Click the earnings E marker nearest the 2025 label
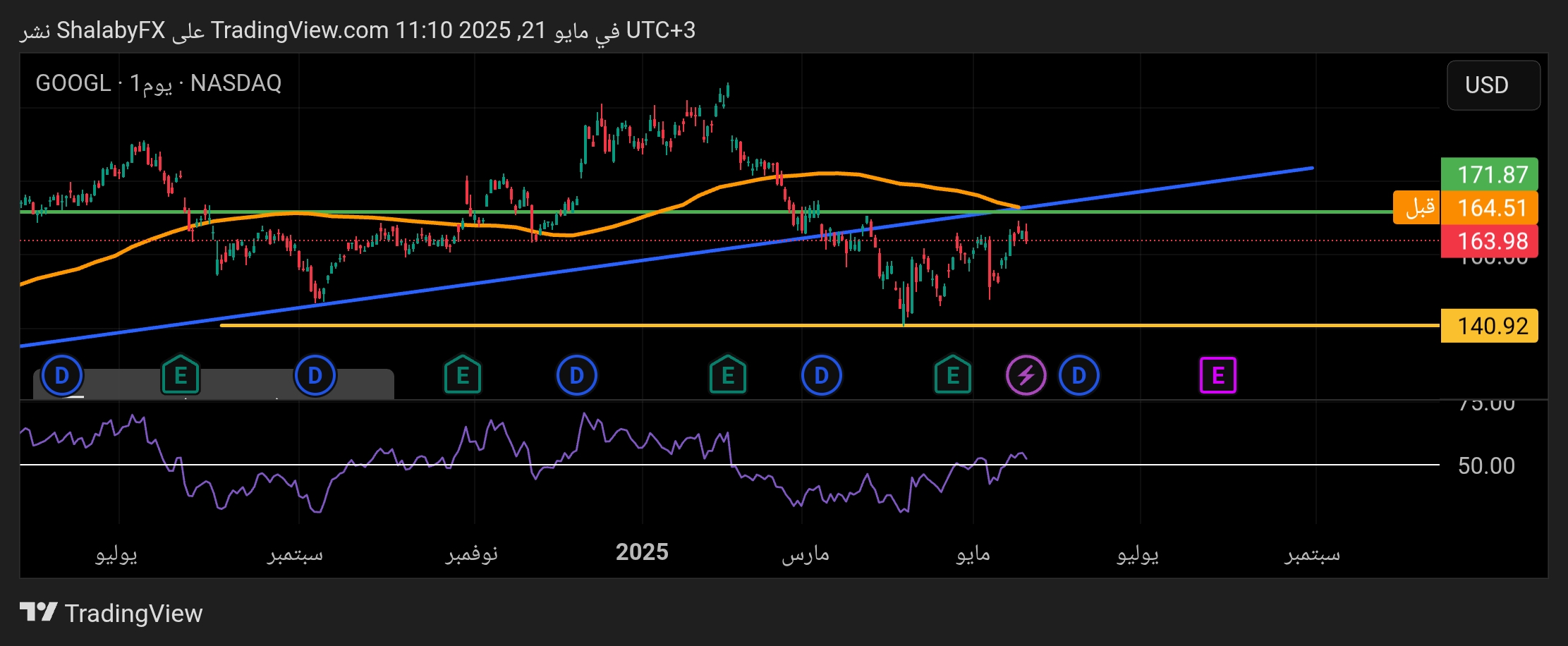 coord(728,375)
